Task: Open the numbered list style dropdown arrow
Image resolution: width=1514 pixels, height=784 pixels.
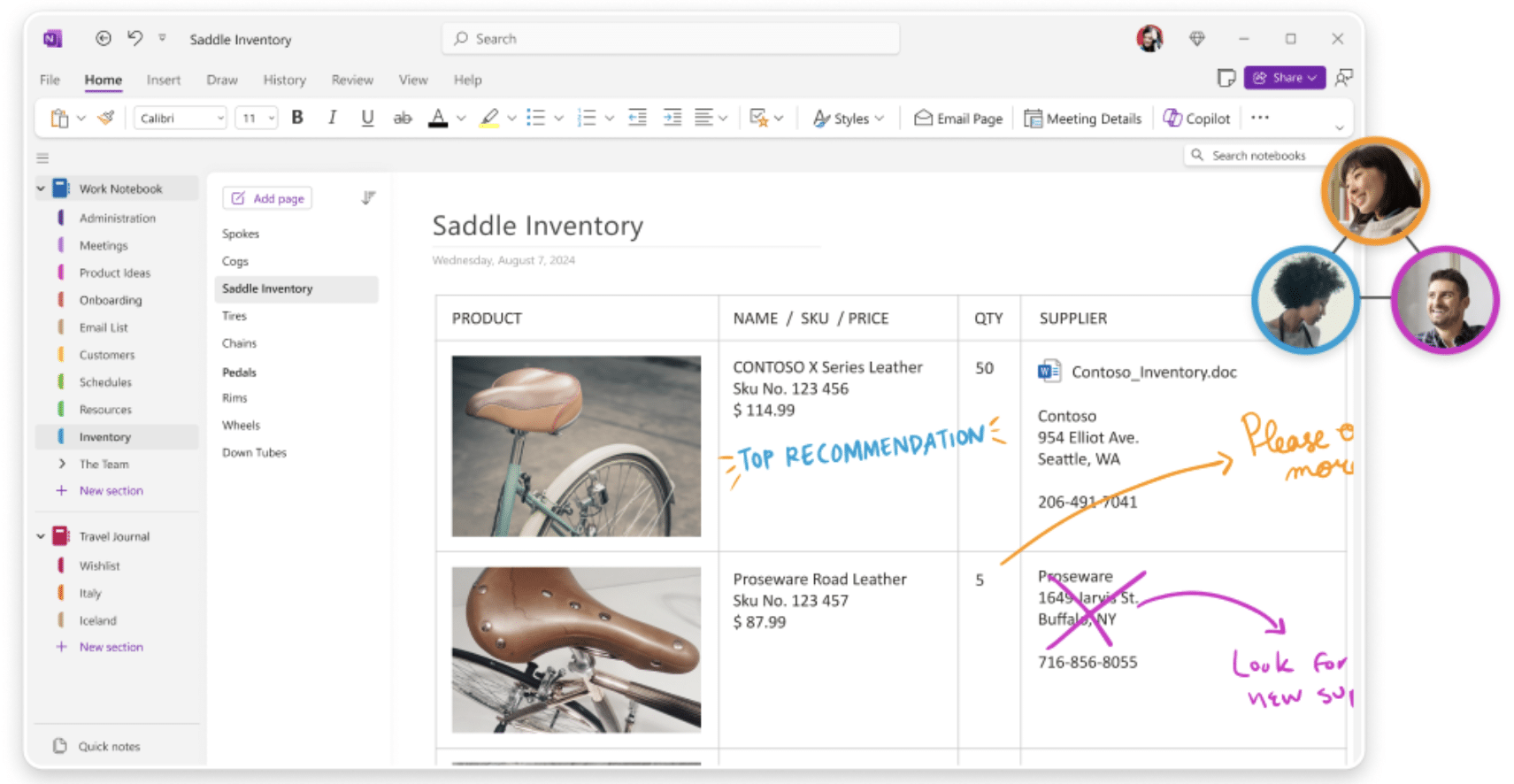Action: pos(609,118)
